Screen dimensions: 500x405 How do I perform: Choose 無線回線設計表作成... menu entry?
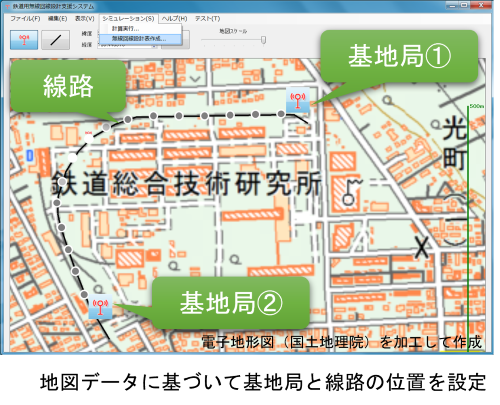point(140,39)
